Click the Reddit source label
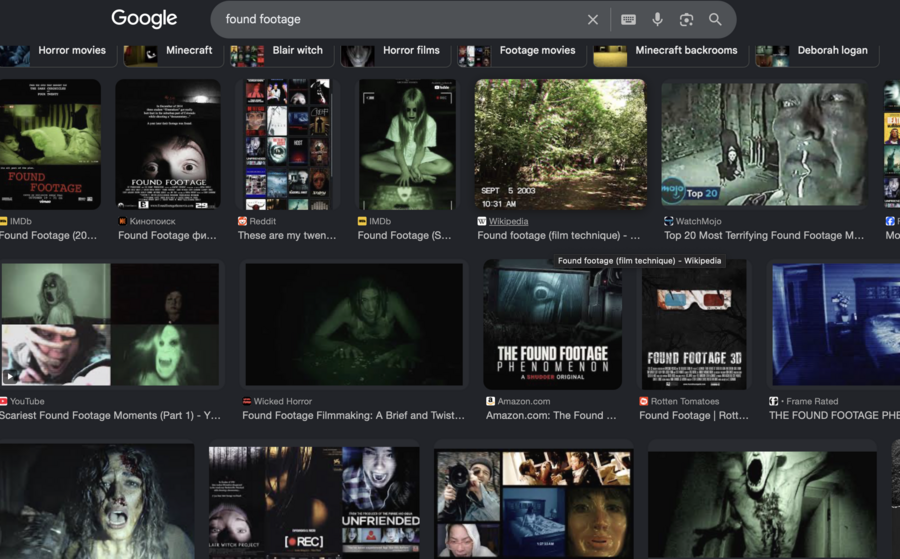The height and width of the screenshot is (559, 900). click(262, 222)
